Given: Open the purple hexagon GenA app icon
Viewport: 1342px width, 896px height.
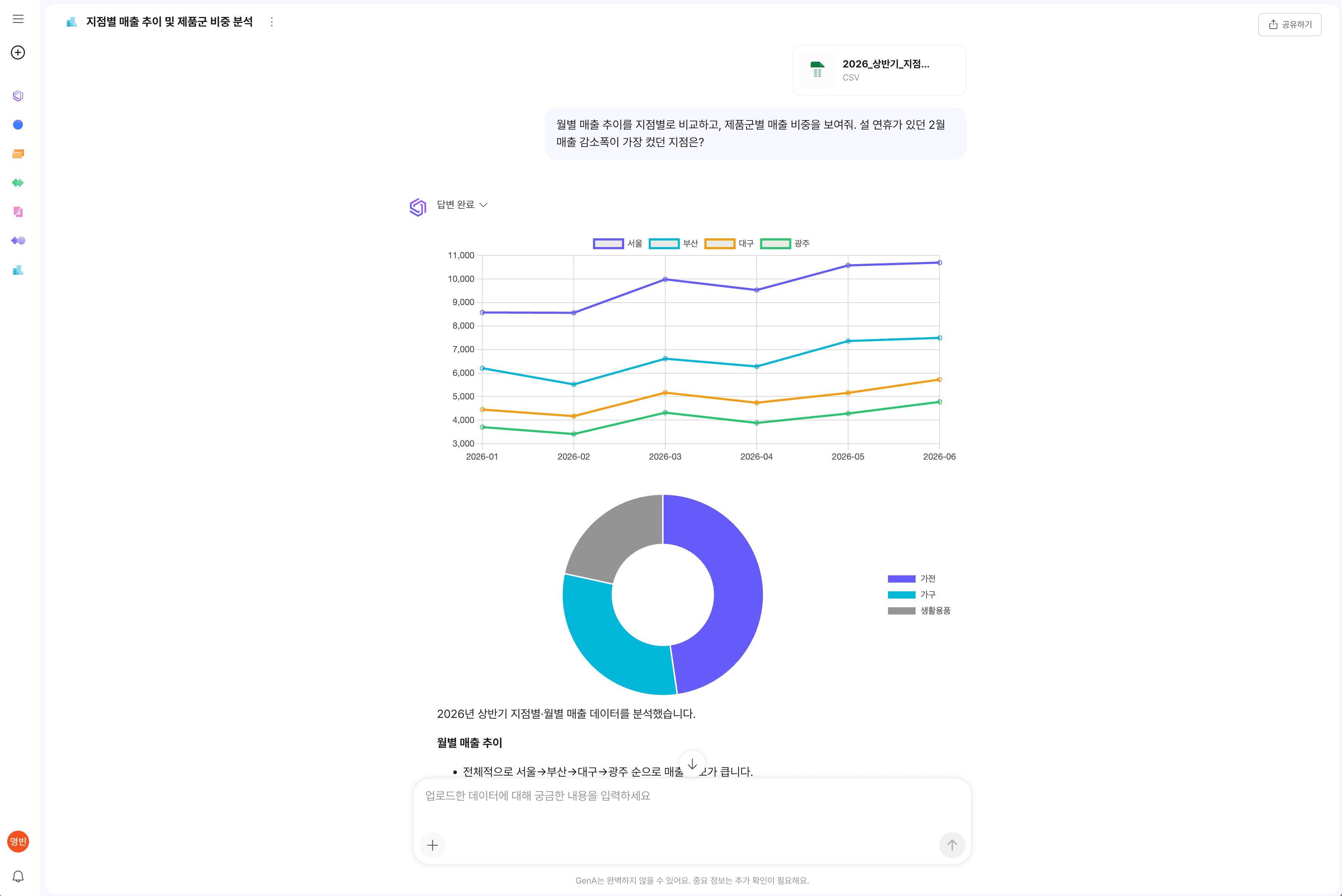Looking at the screenshot, I should (x=18, y=95).
